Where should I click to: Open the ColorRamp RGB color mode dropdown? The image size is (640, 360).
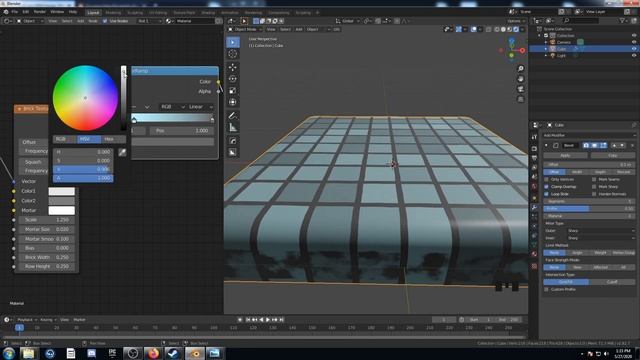click(172, 107)
